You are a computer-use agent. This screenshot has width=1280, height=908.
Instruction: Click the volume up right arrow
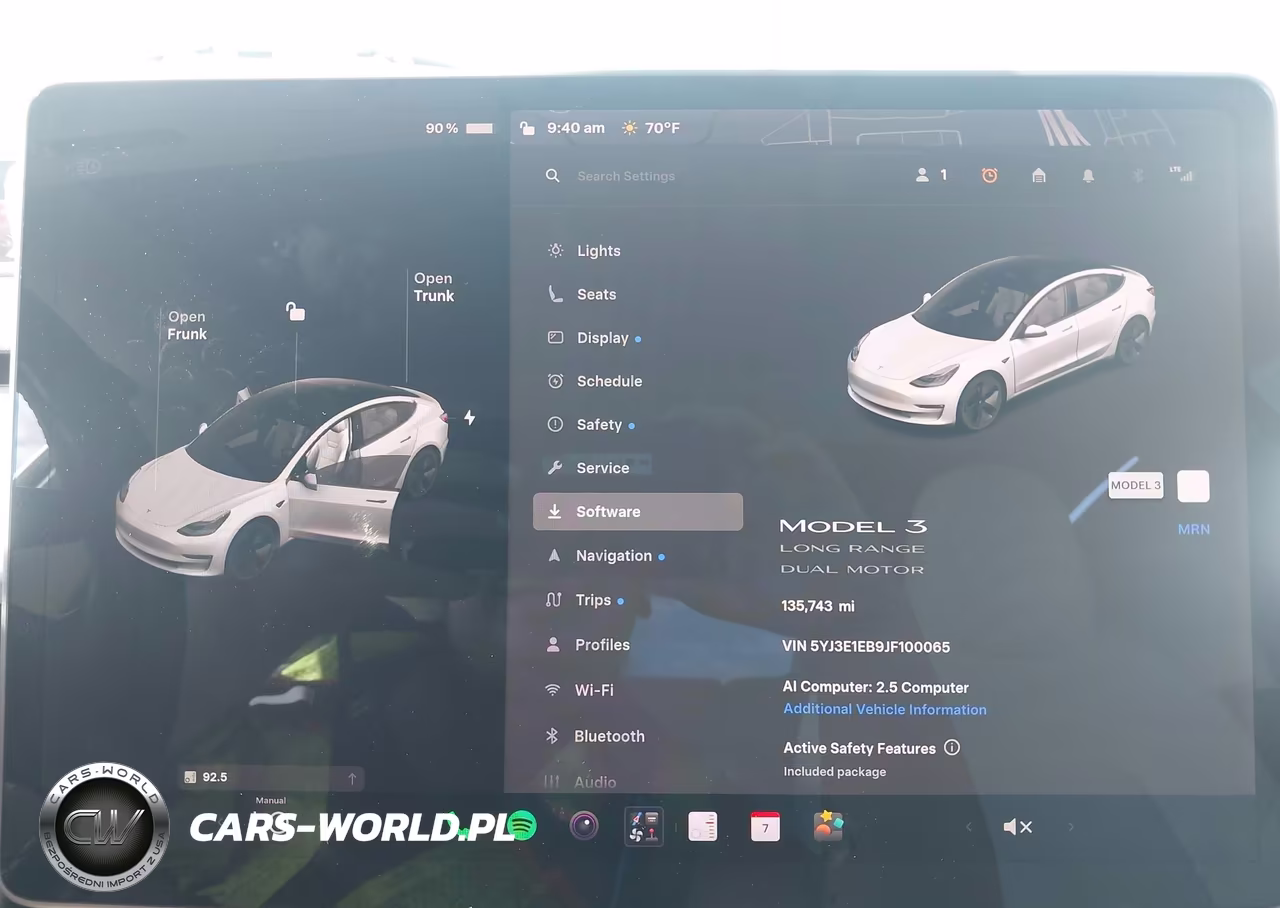coord(1071,827)
